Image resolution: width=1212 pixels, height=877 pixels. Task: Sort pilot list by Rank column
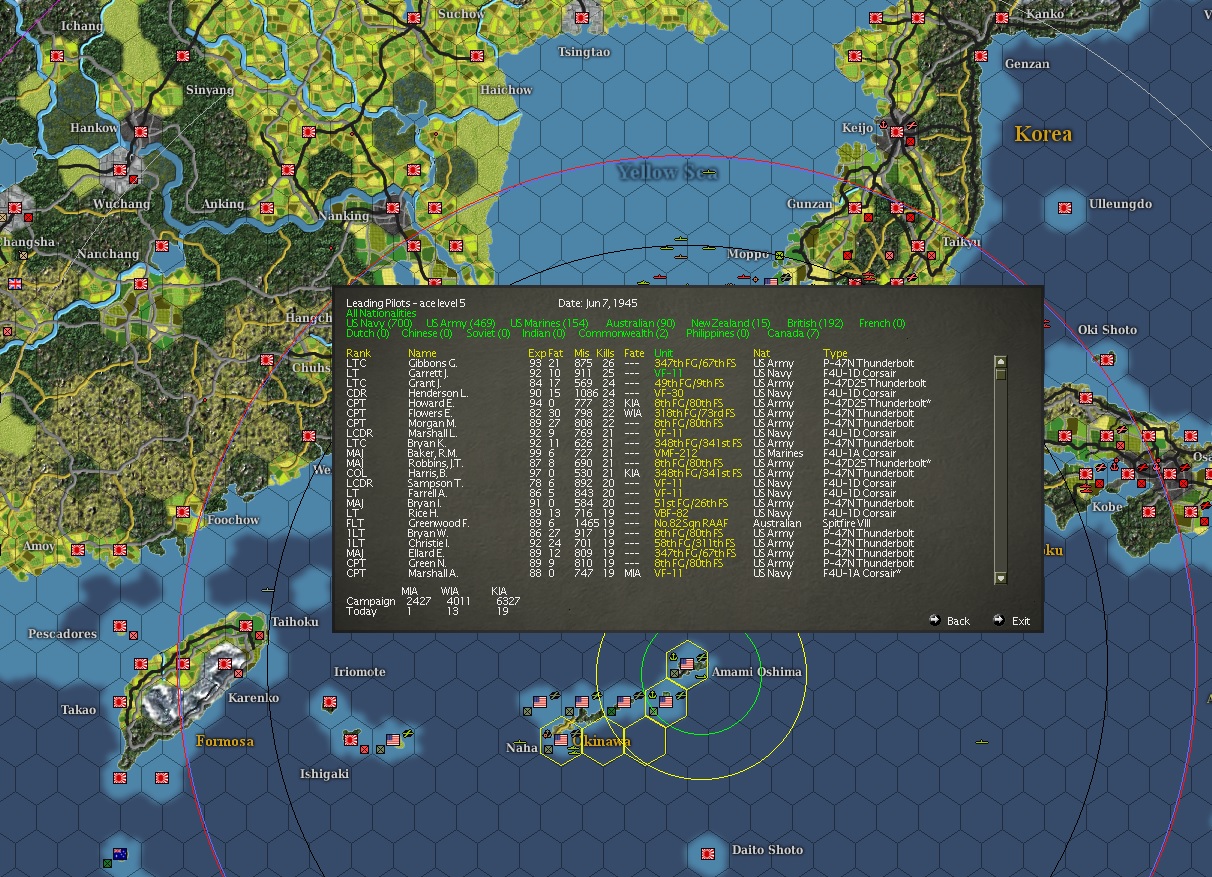click(x=358, y=353)
